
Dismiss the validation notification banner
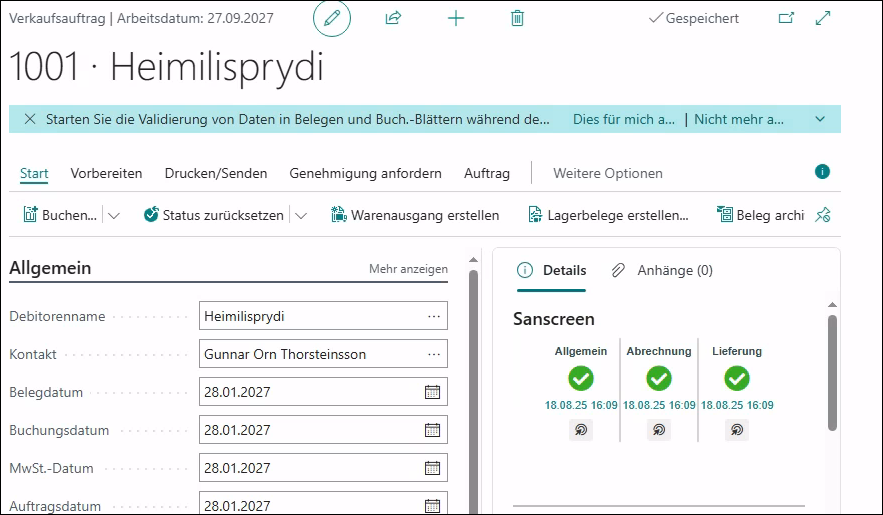coord(28,120)
